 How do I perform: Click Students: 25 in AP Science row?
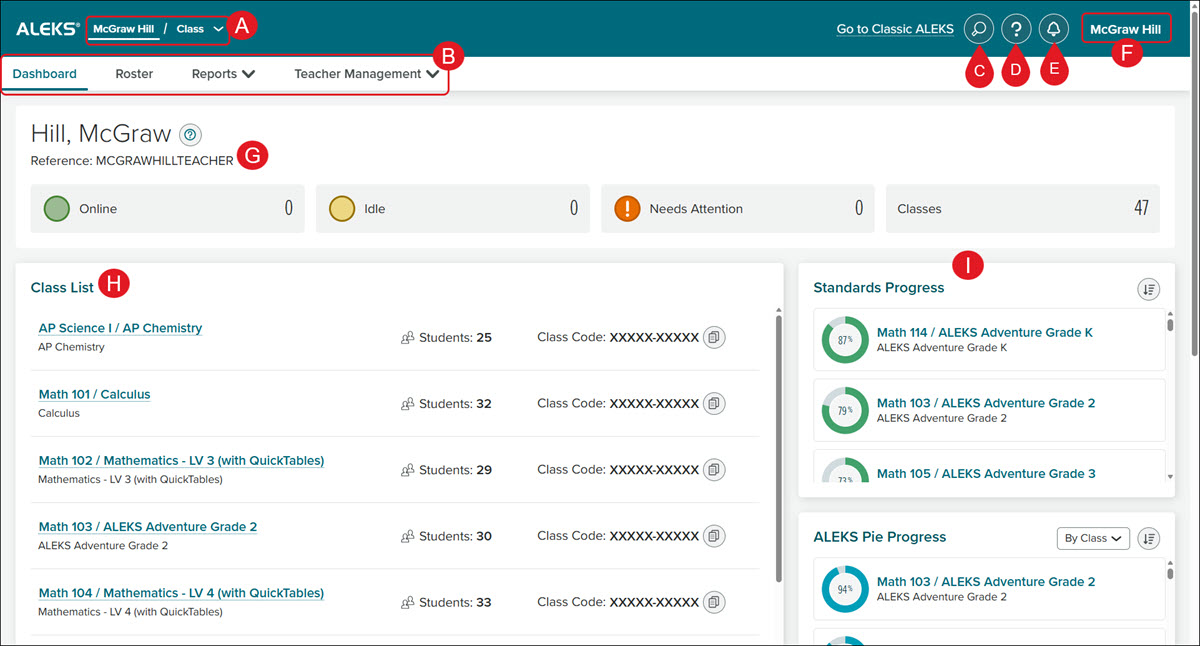455,338
